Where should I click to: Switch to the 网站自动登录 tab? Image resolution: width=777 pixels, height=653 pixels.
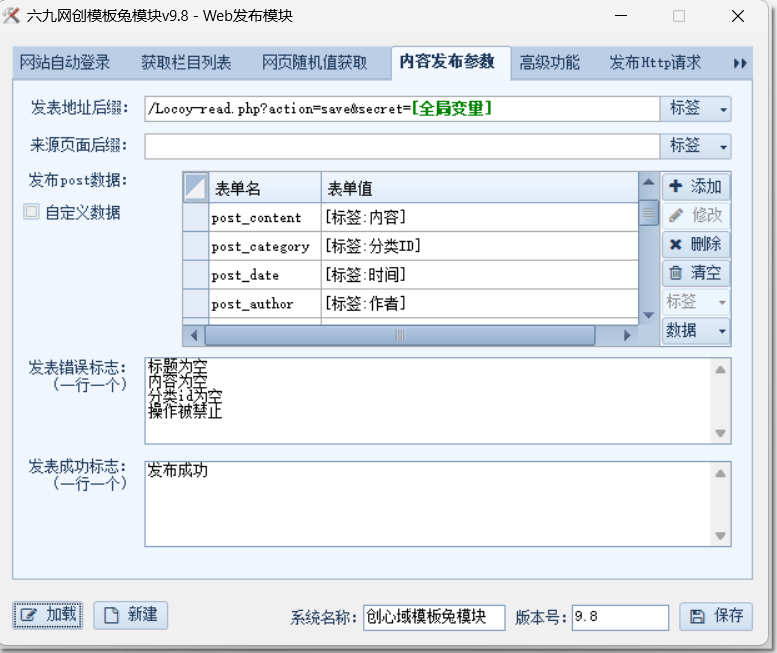click(65, 63)
